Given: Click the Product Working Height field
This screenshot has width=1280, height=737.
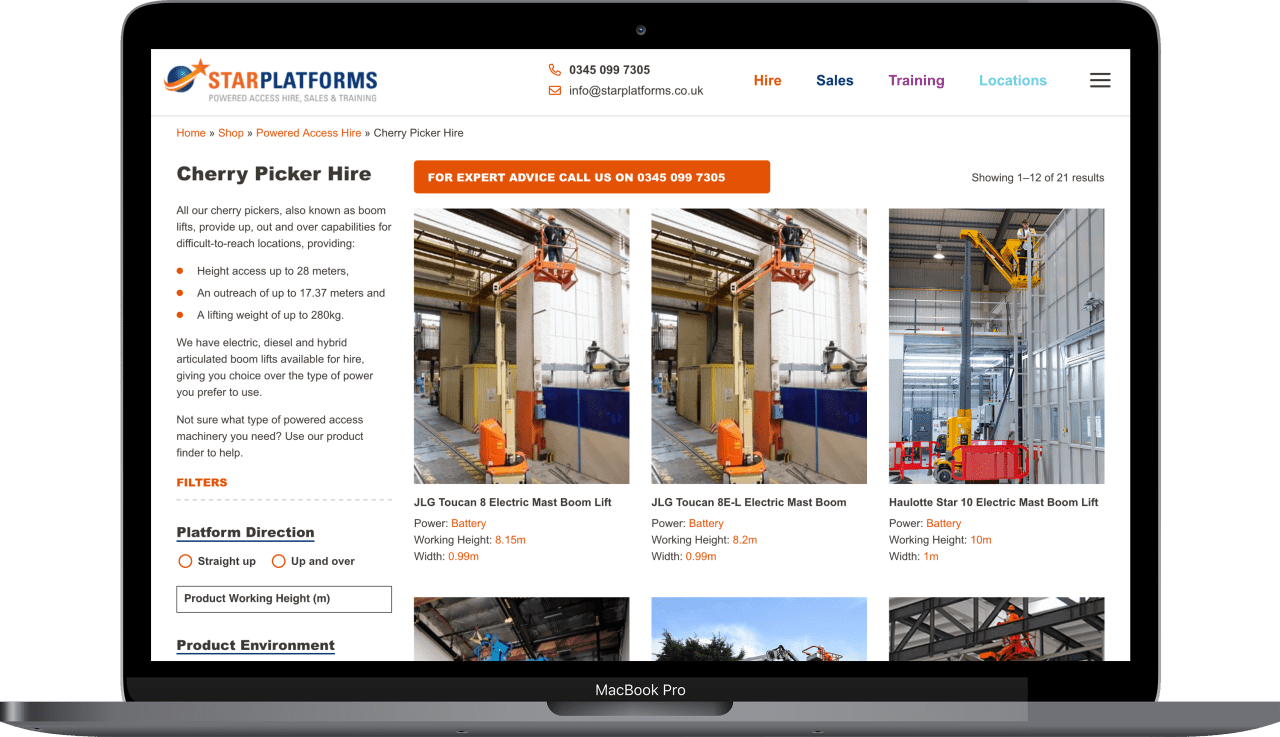Looking at the screenshot, I should click(284, 599).
